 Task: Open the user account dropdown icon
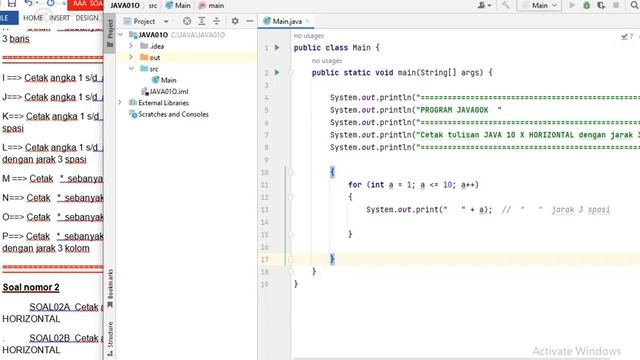coord(484,5)
